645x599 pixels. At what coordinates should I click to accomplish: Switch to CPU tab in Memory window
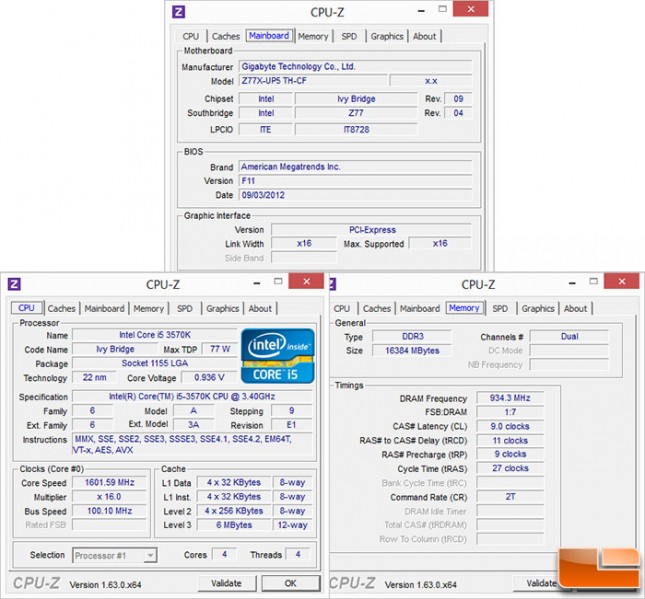(341, 309)
